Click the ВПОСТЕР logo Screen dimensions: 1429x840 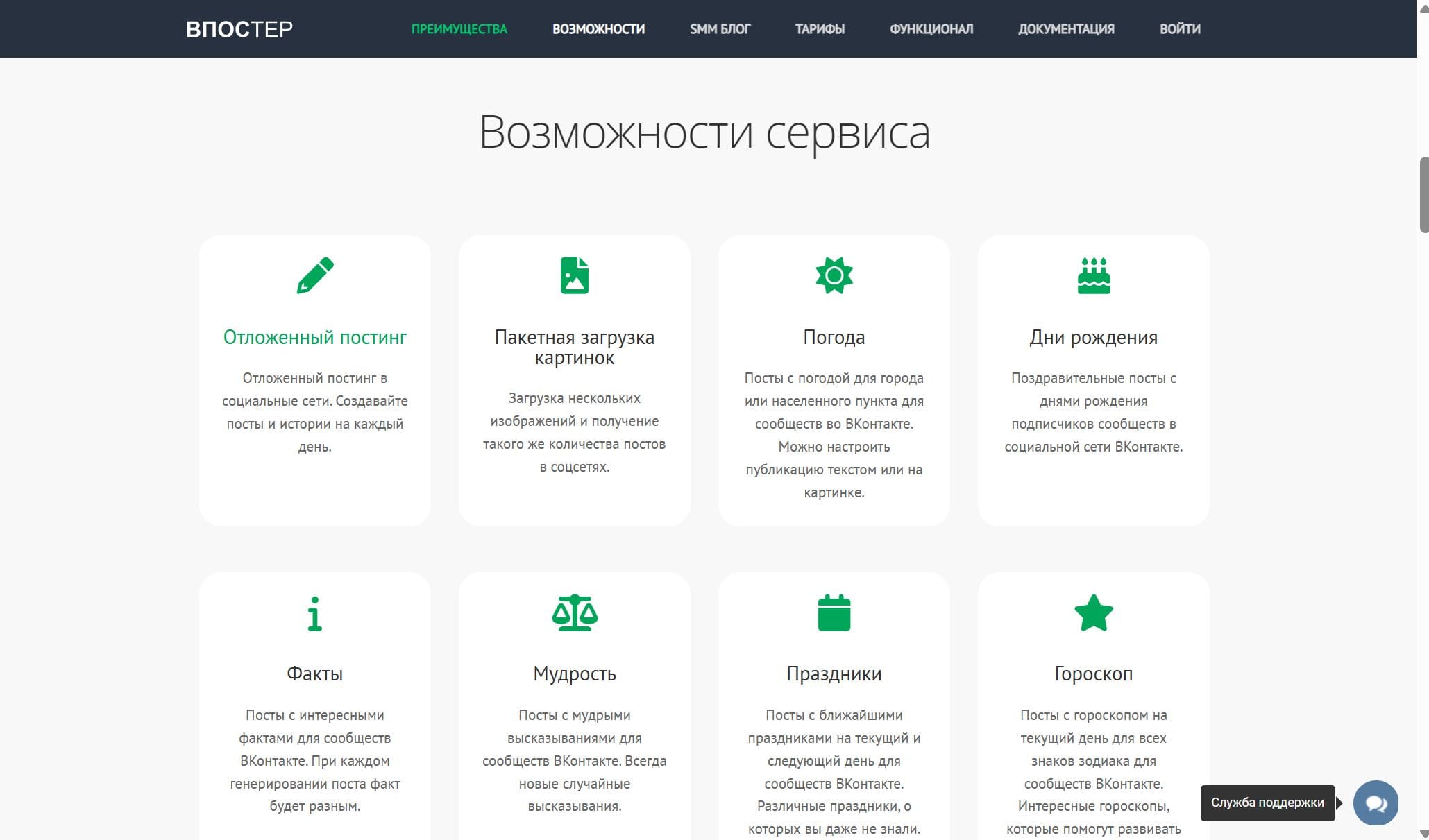[x=239, y=29]
